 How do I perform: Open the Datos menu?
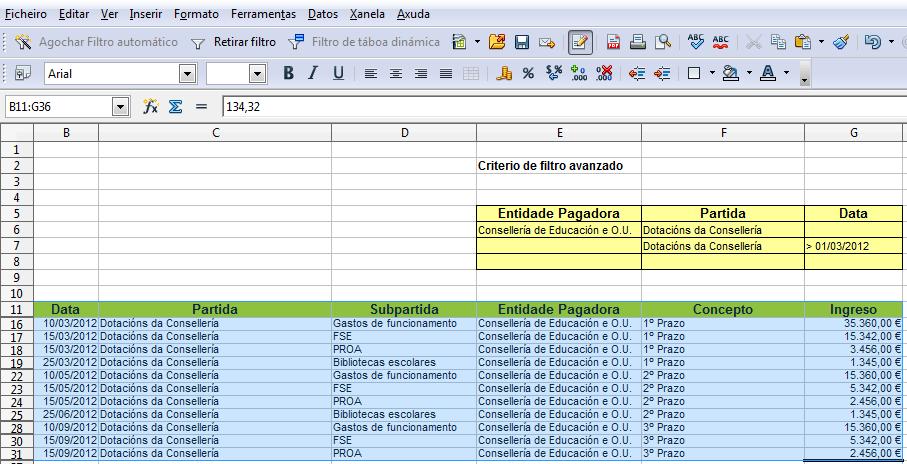(322, 15)
